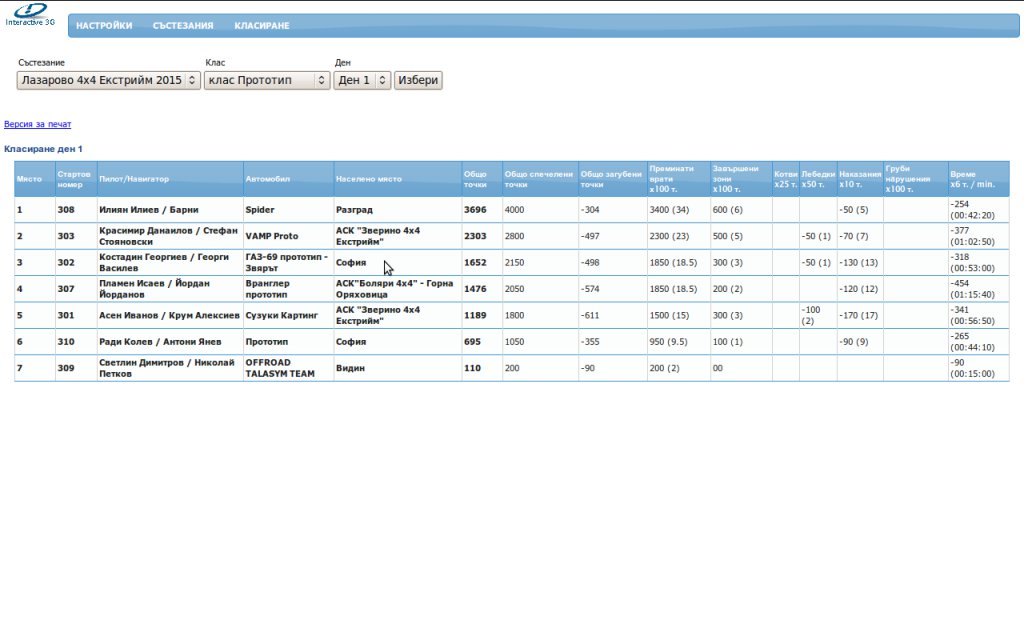Screen dimensions: 1024x640
Task: Open the НАСТРОЙКИ menu
Action: coord(104,25)
